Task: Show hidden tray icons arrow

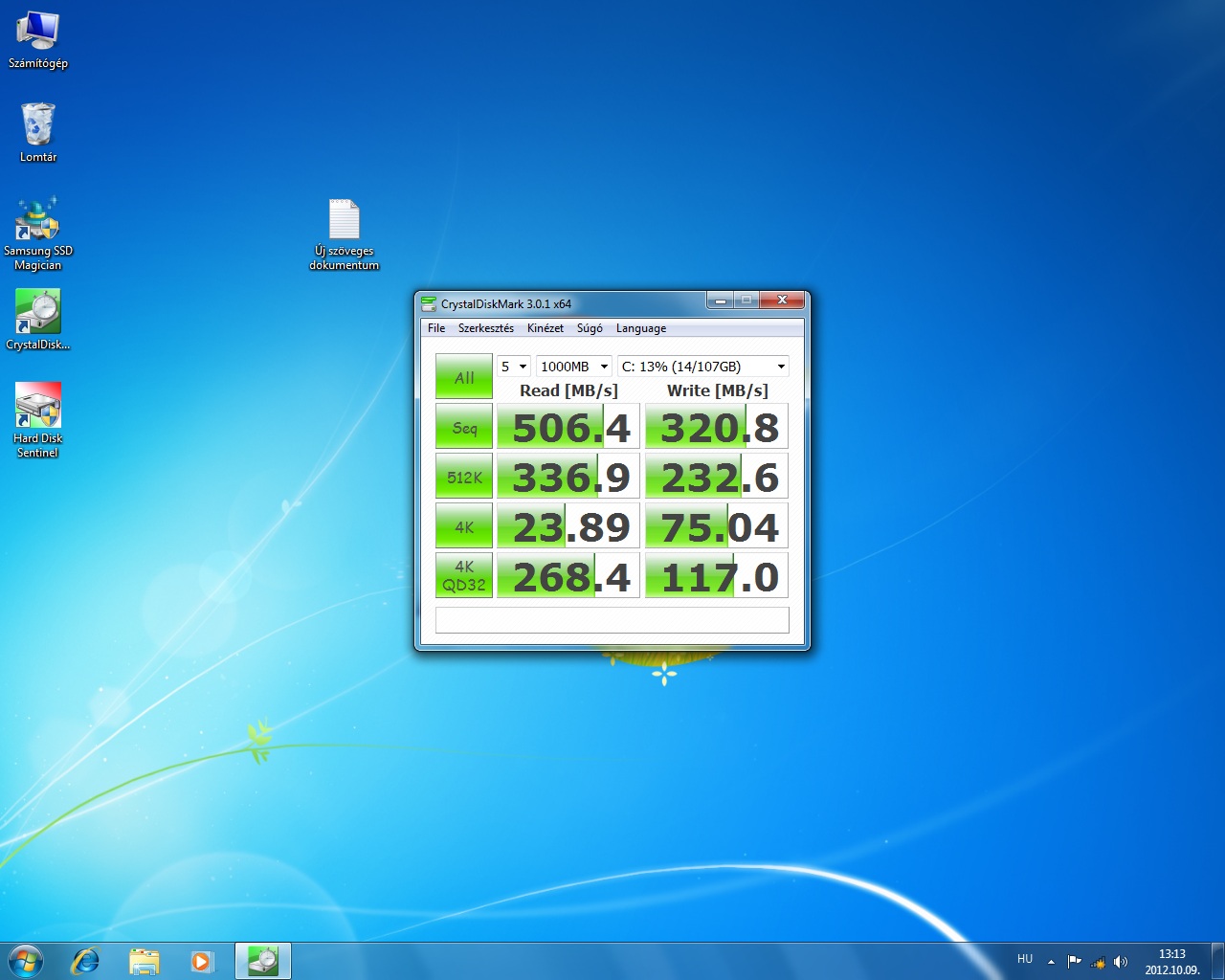Action: [1051, 961]
